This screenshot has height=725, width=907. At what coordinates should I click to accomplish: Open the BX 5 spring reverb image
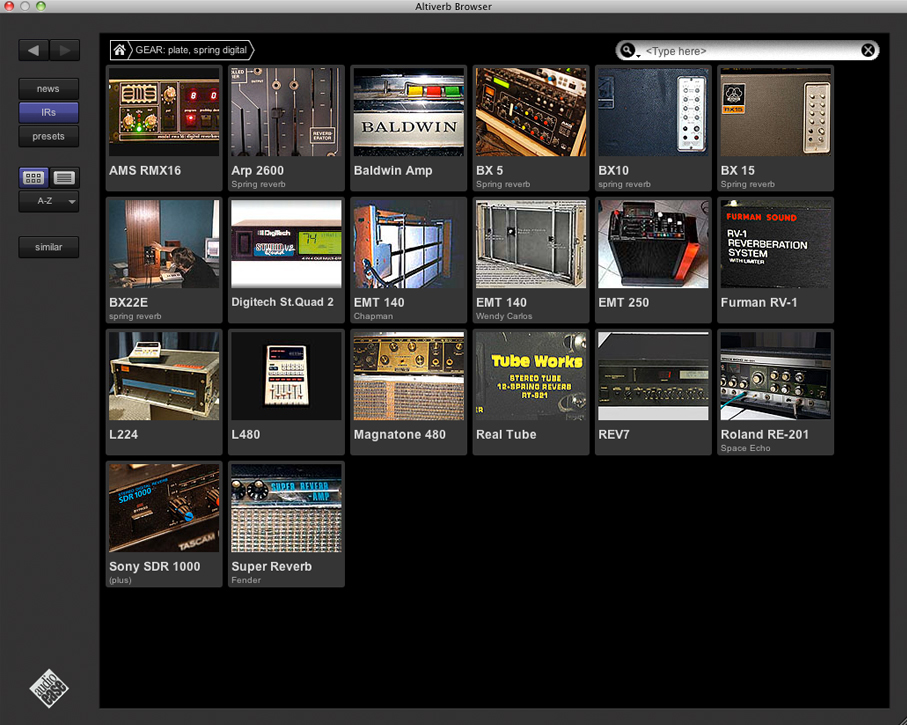[x=531, y=112]
